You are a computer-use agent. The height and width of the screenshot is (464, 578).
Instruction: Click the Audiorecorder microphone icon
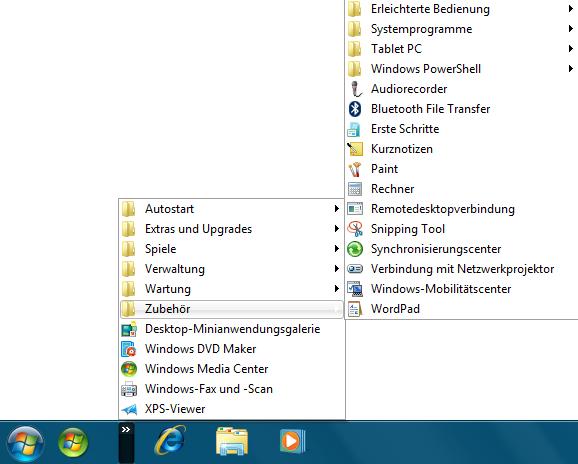click(355, 89)
